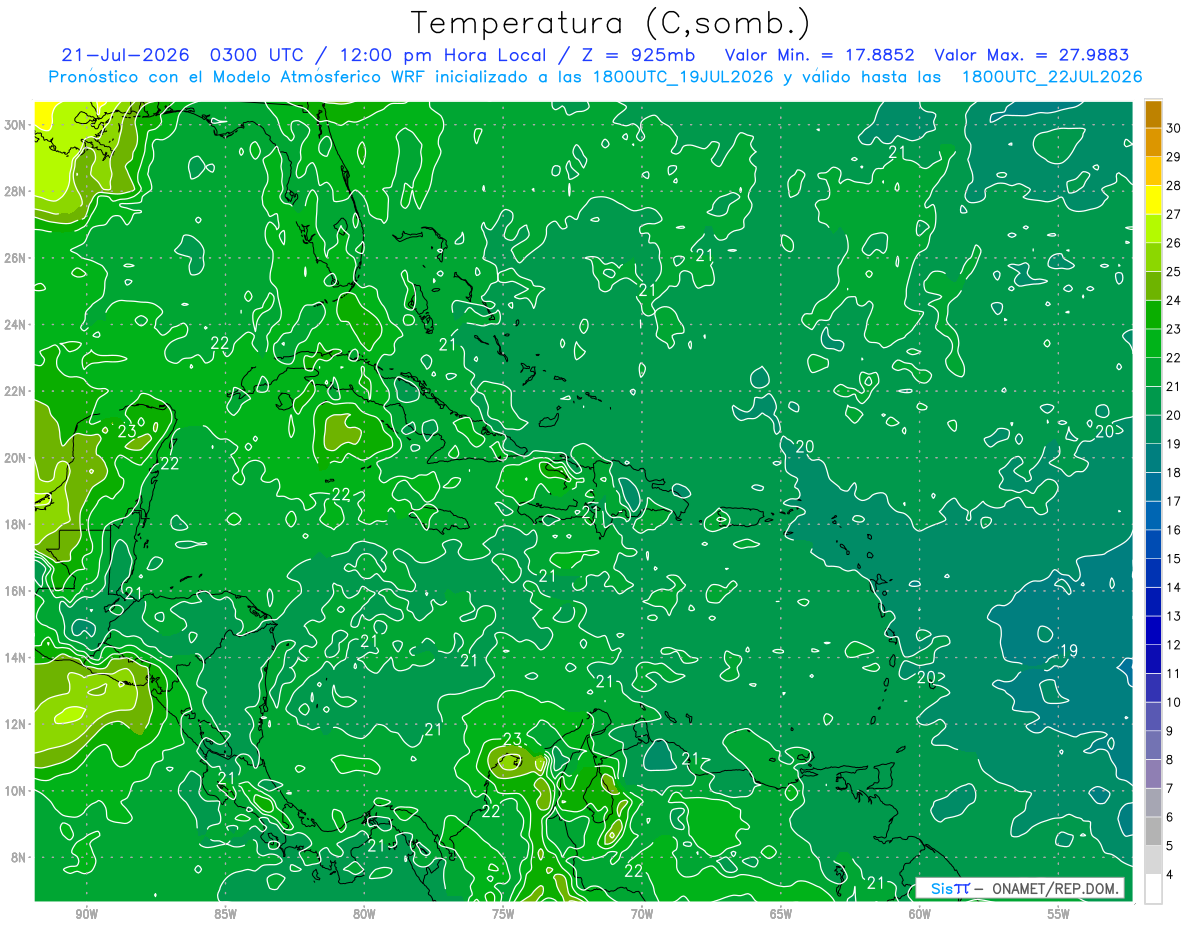Click the "0300 UTC" time text

click(x=260, y=55)
